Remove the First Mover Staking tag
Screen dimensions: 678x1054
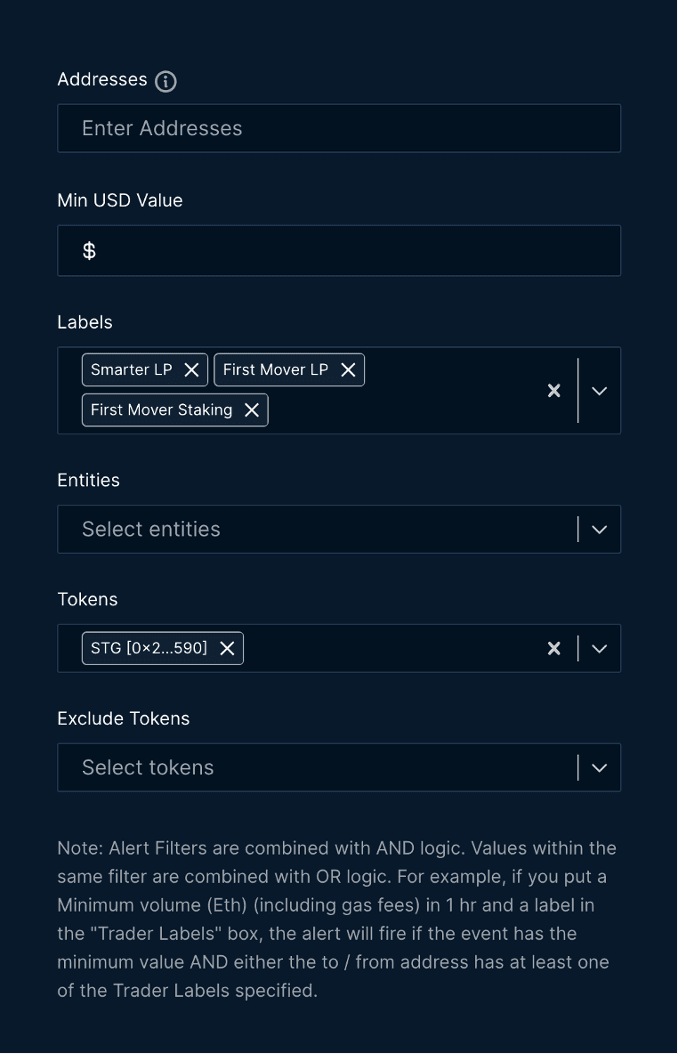pos(252,410)
